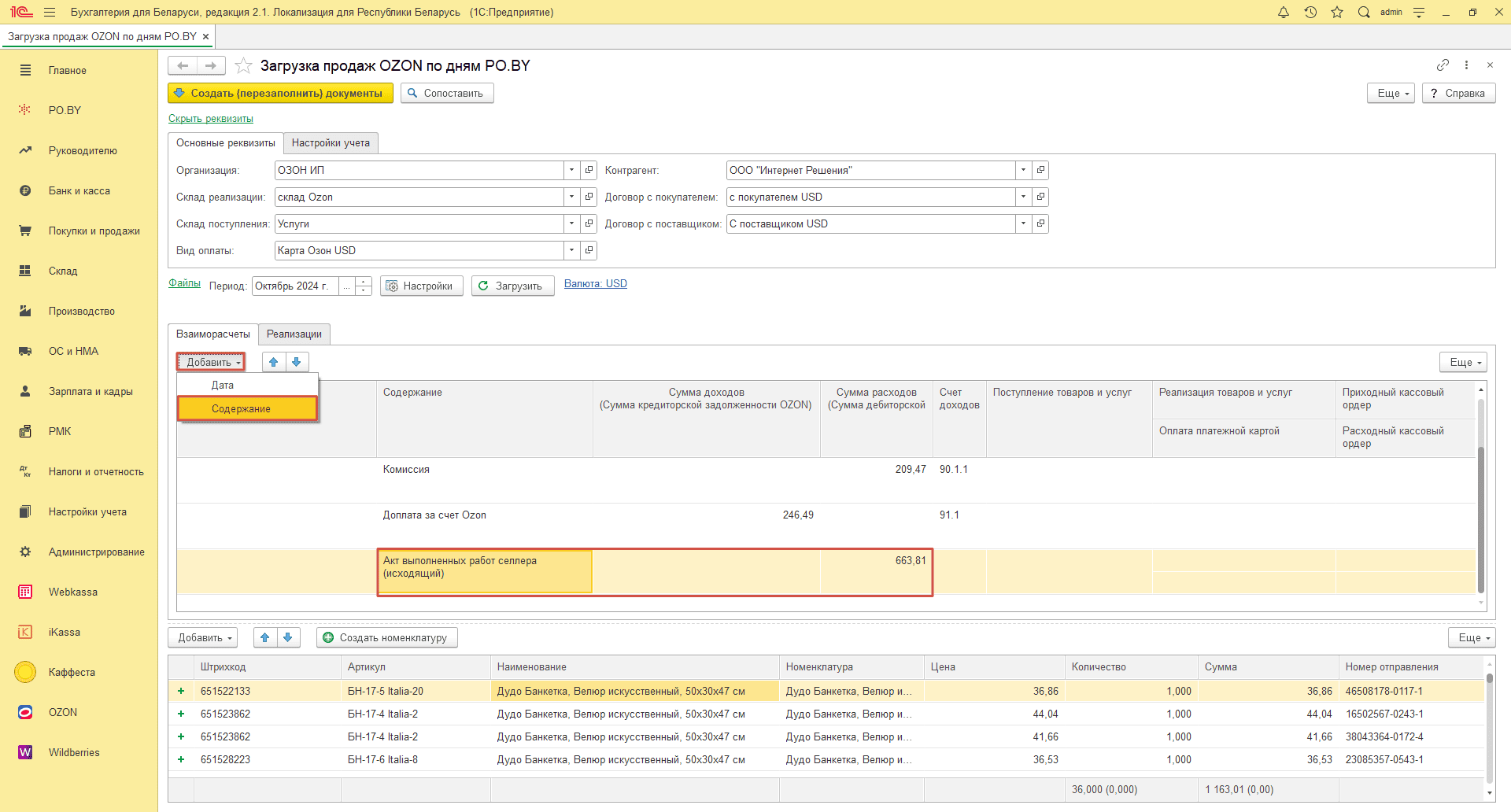1511x812 pixels.
Task: Switch to Настройки учета tab
Action: (331, 142)
